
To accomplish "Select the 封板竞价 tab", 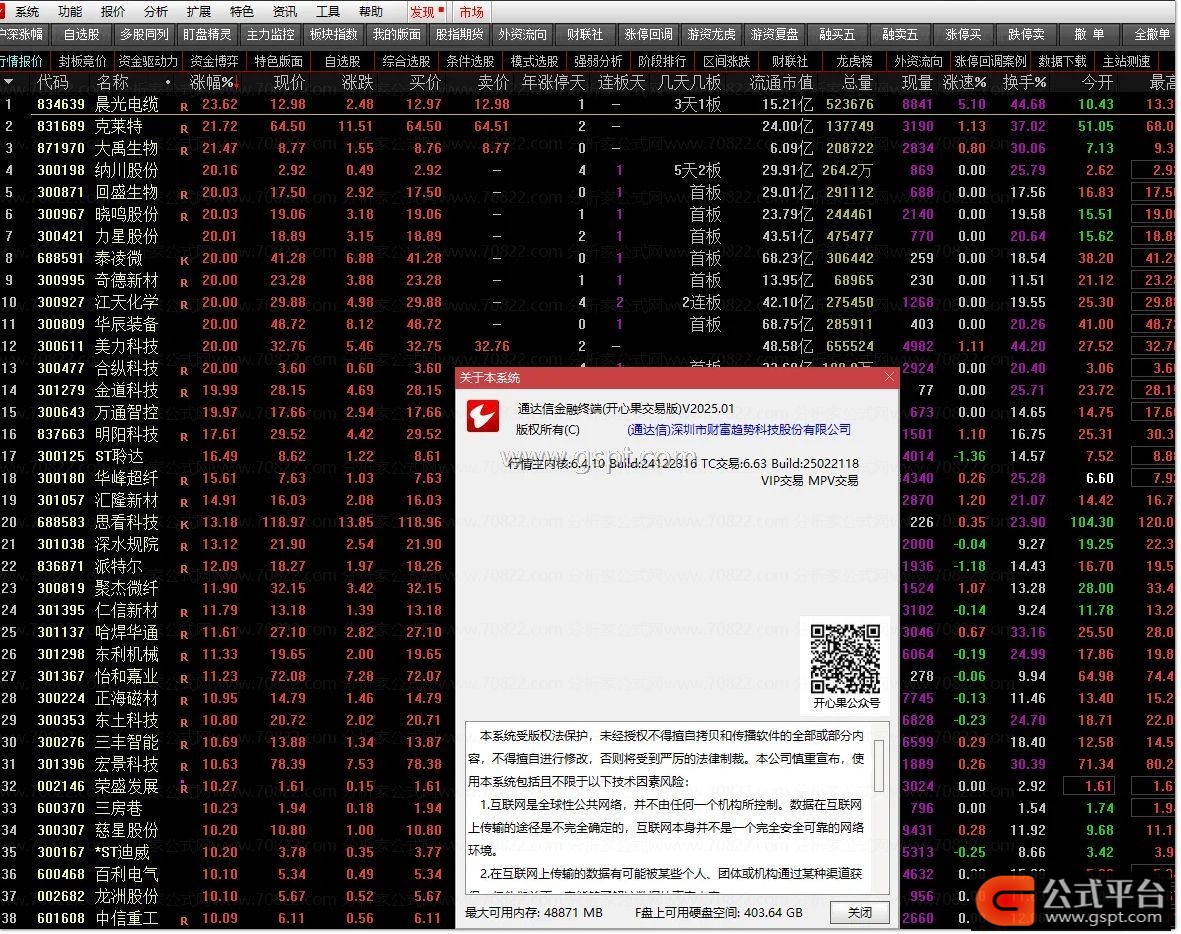I will (82, 61).
